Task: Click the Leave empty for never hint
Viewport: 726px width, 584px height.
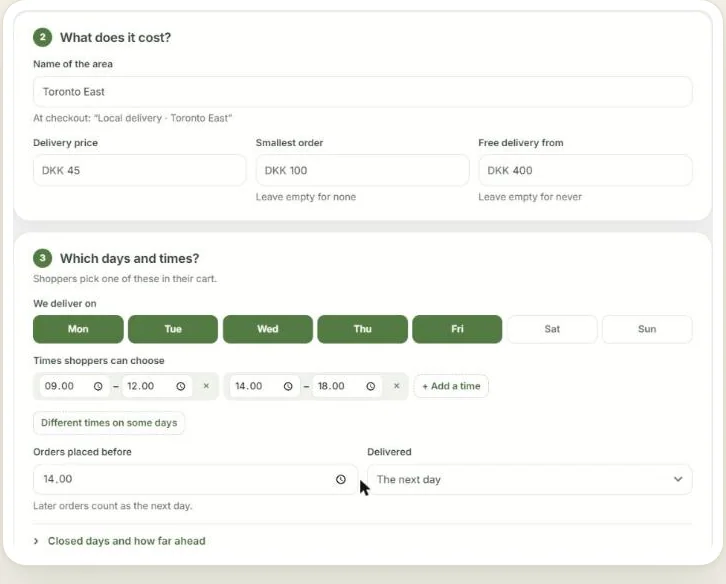Action: point(530,197)
